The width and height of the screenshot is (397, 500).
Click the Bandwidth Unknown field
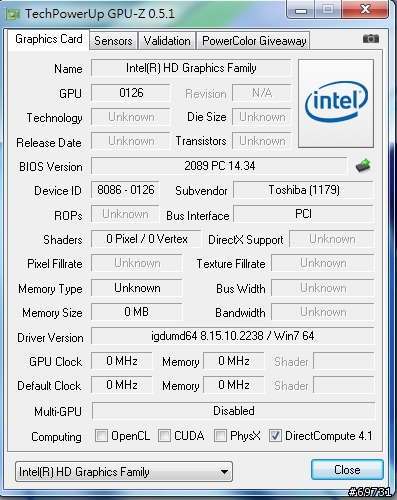click(x=323, y=312)
